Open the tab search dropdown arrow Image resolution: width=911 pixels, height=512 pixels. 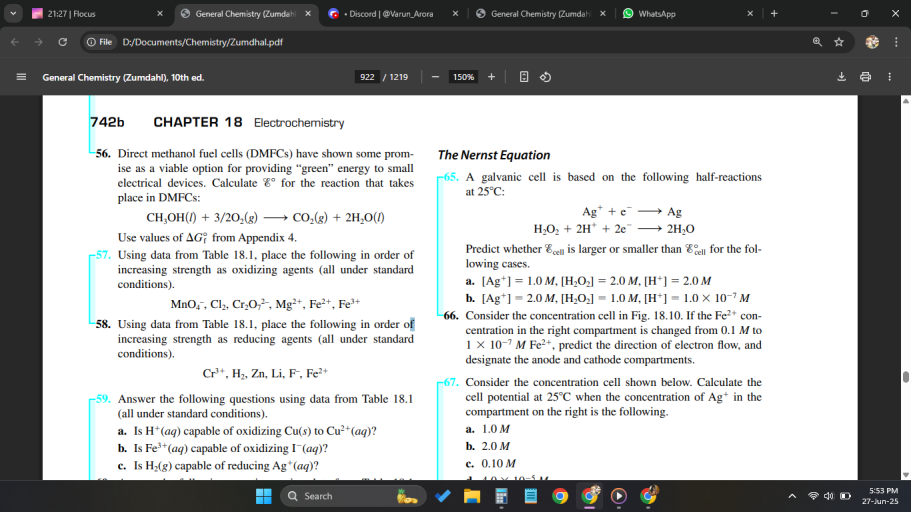pos(13,13)
